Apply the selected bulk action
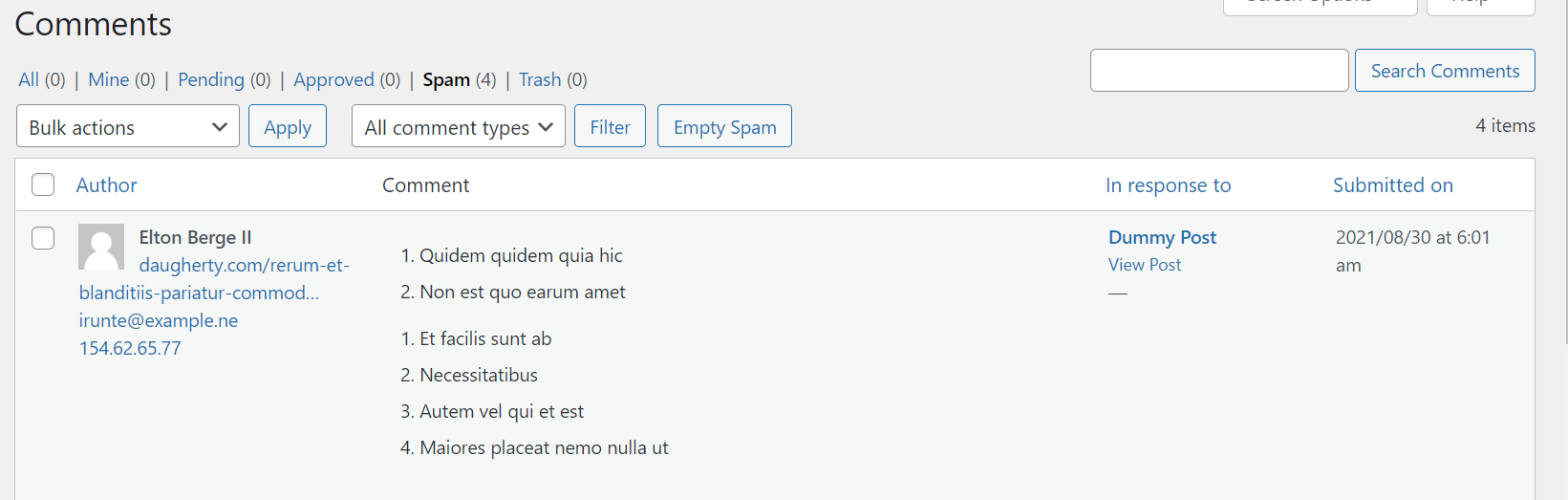 point(288,126)
